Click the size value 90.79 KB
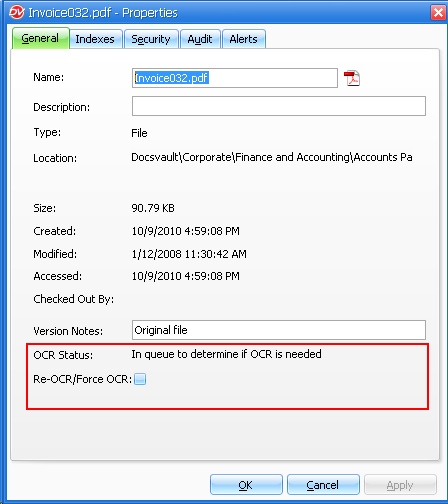Image resolution: width=448 pixels, height=504 pixels. [x=153, y=208]
